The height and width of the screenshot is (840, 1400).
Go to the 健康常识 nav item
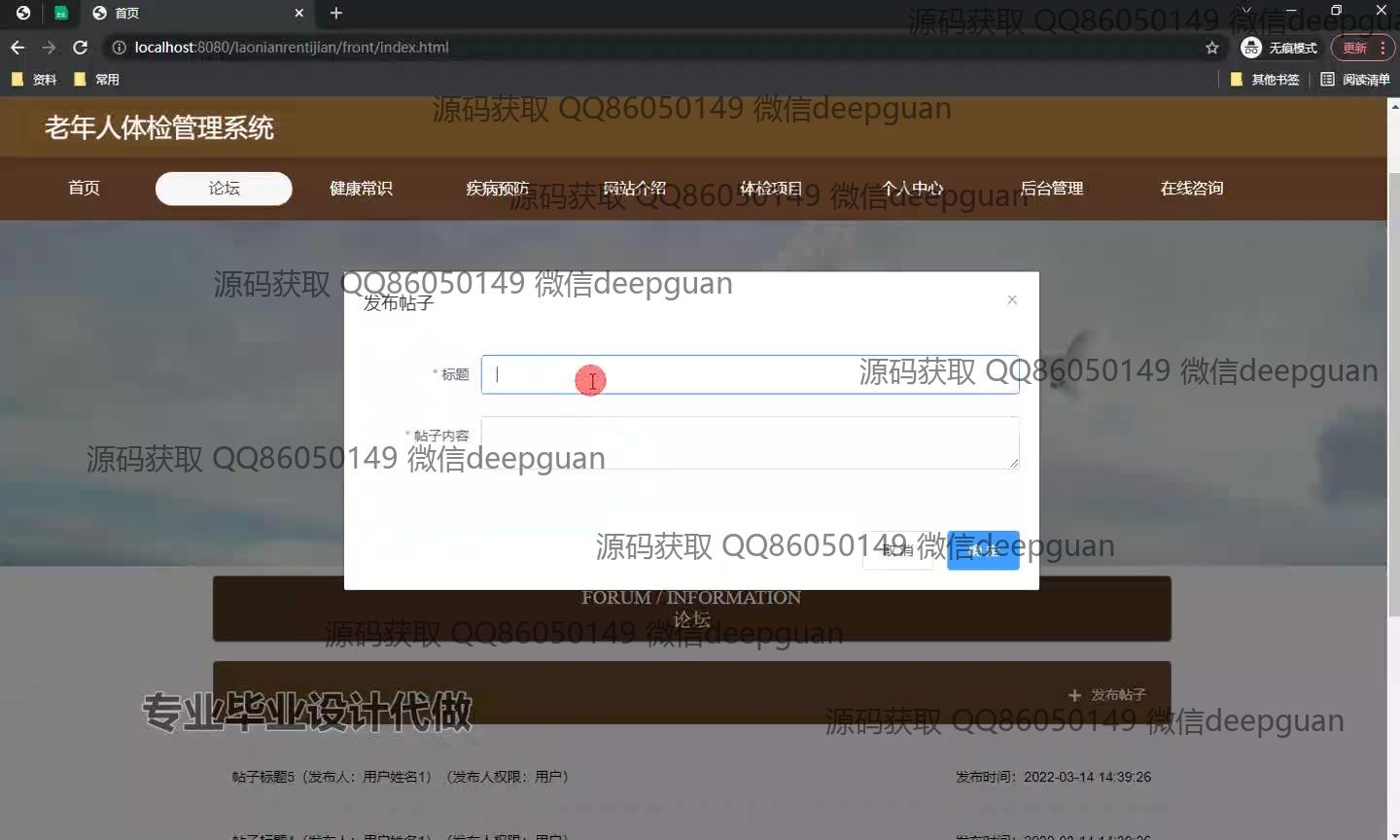pos(361,189)
